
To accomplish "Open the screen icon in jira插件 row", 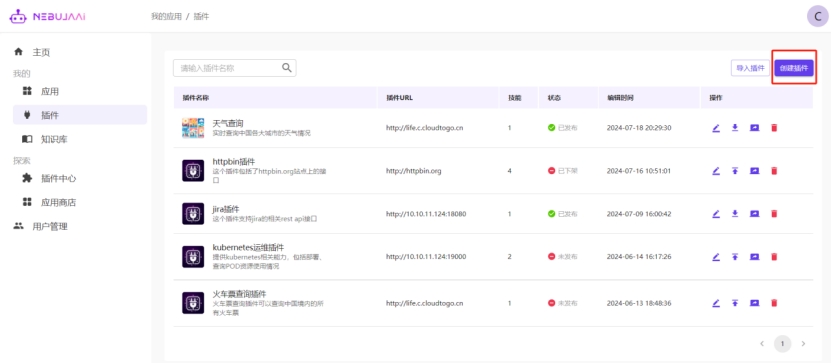I will [755, 214].
